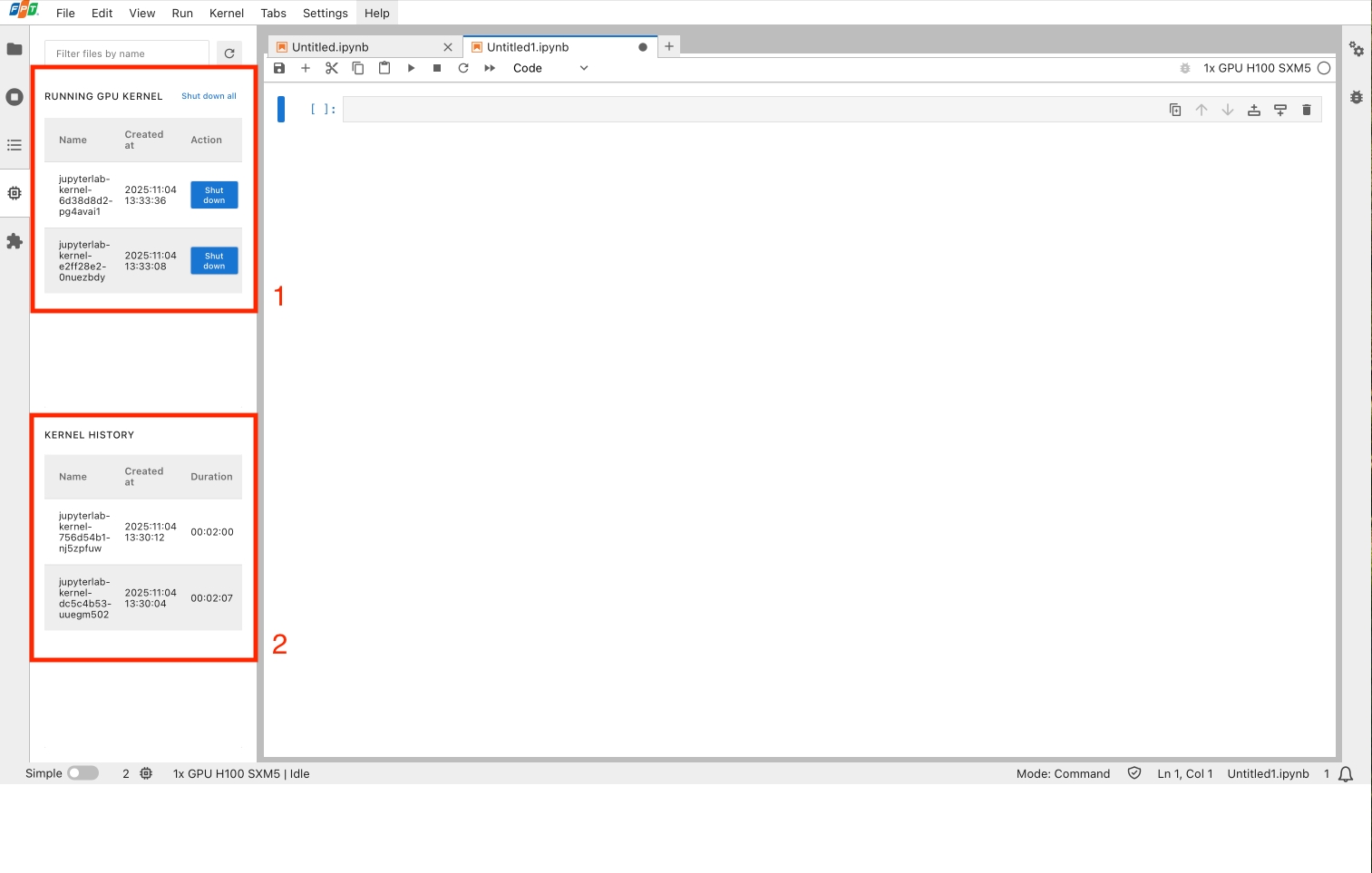The height and width of the screenshot is (873, 1372).
Task: Open the file browser sidebar icon
Action: [15, 49]
